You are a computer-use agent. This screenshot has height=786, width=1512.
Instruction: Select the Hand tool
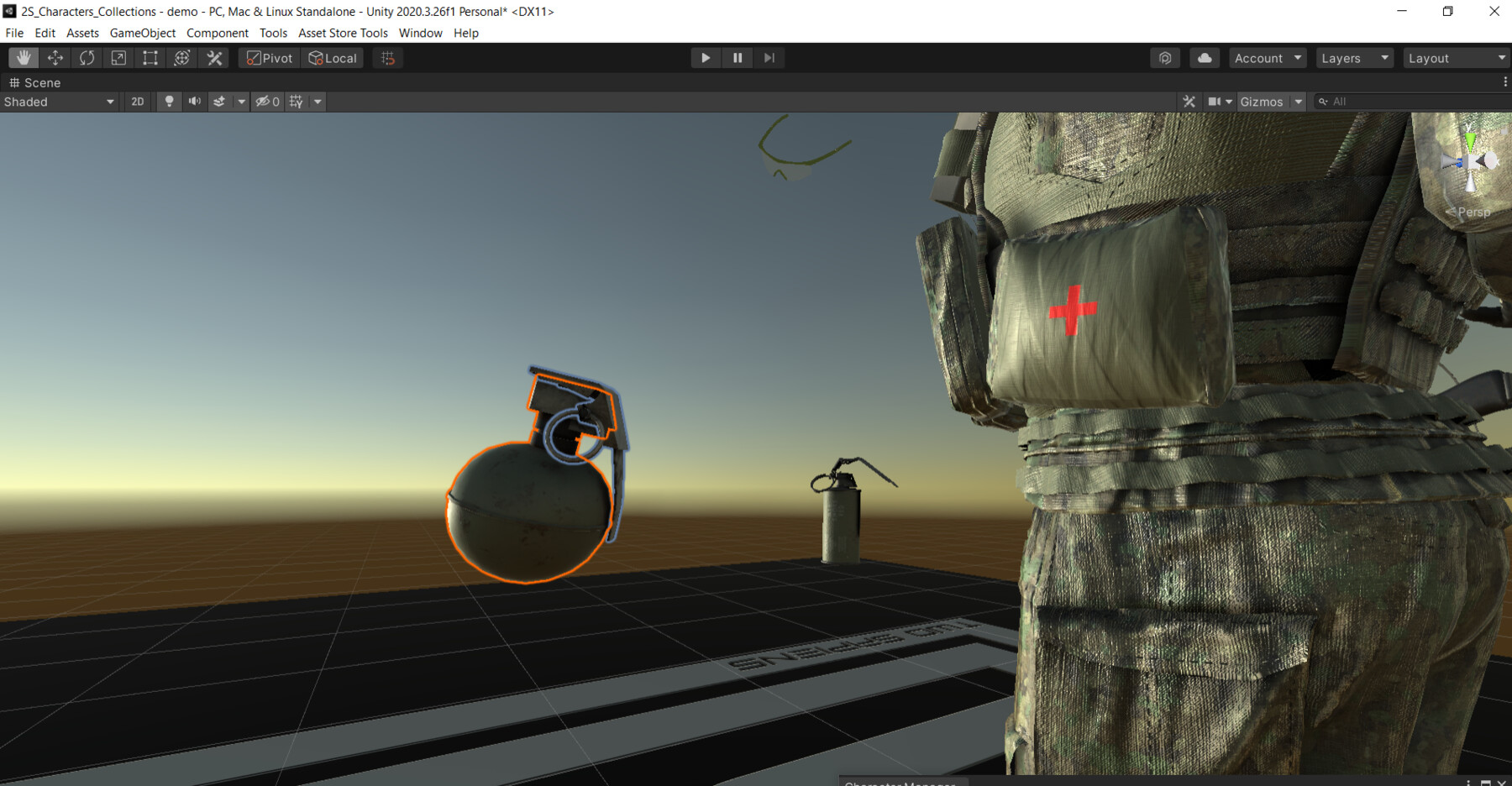[x=24, y=58]
